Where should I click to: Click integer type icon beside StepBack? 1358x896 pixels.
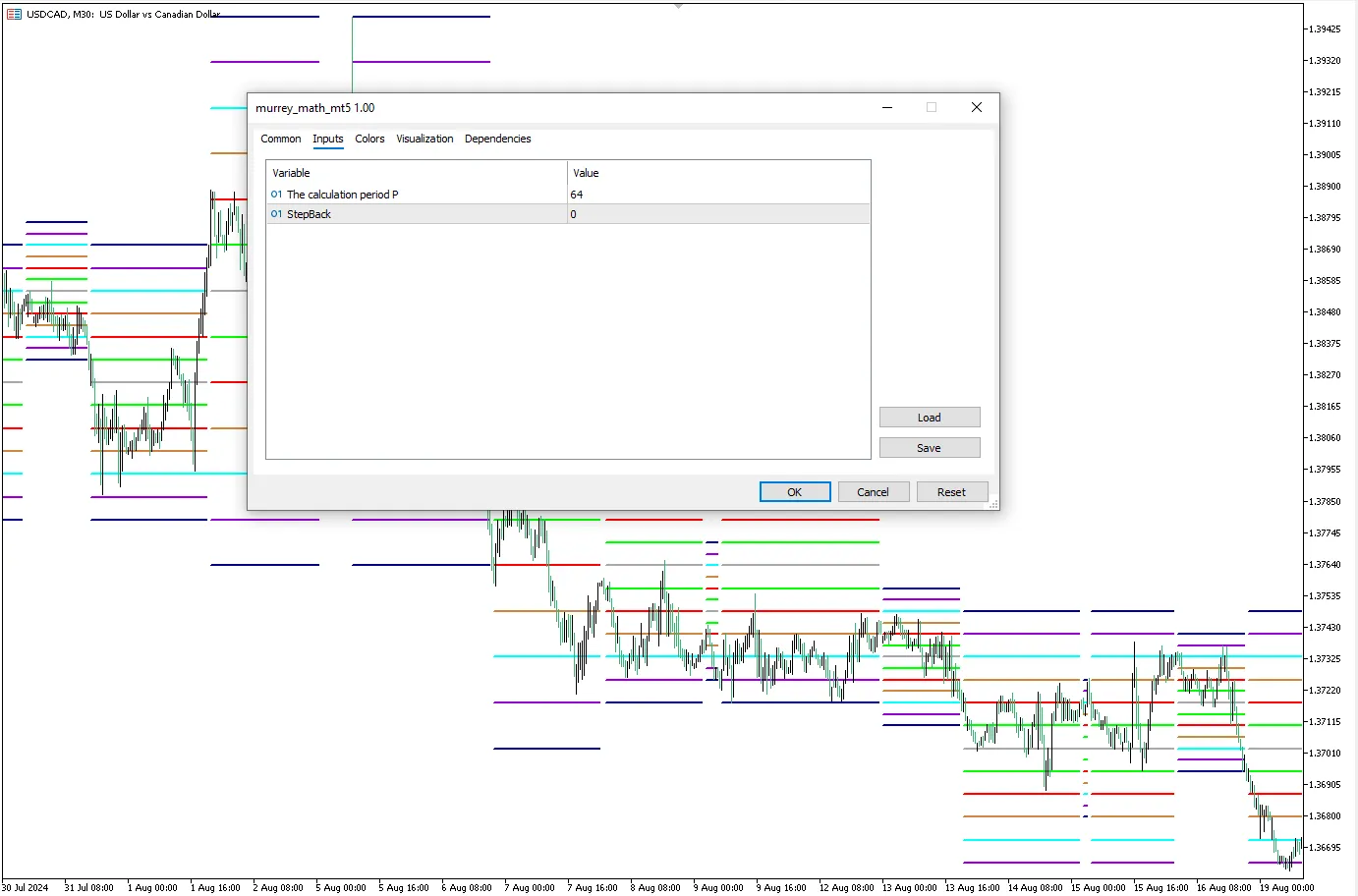click(x=276, y=214)
